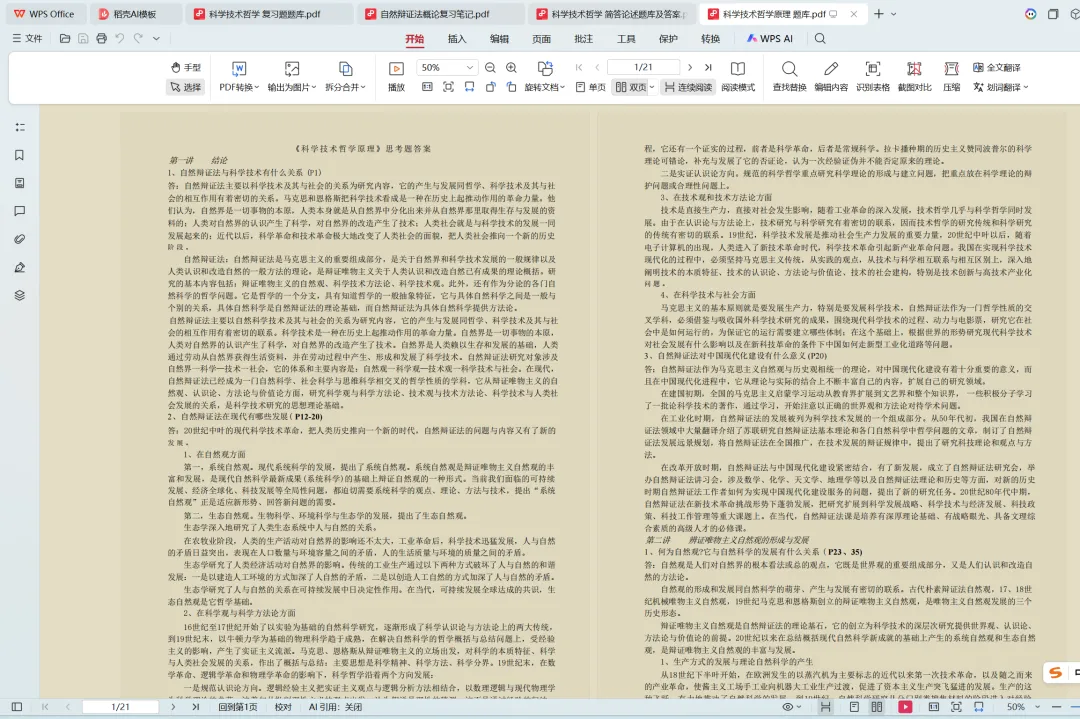
Task: Open the comments panel in sidebar
Action: point(19,211)
